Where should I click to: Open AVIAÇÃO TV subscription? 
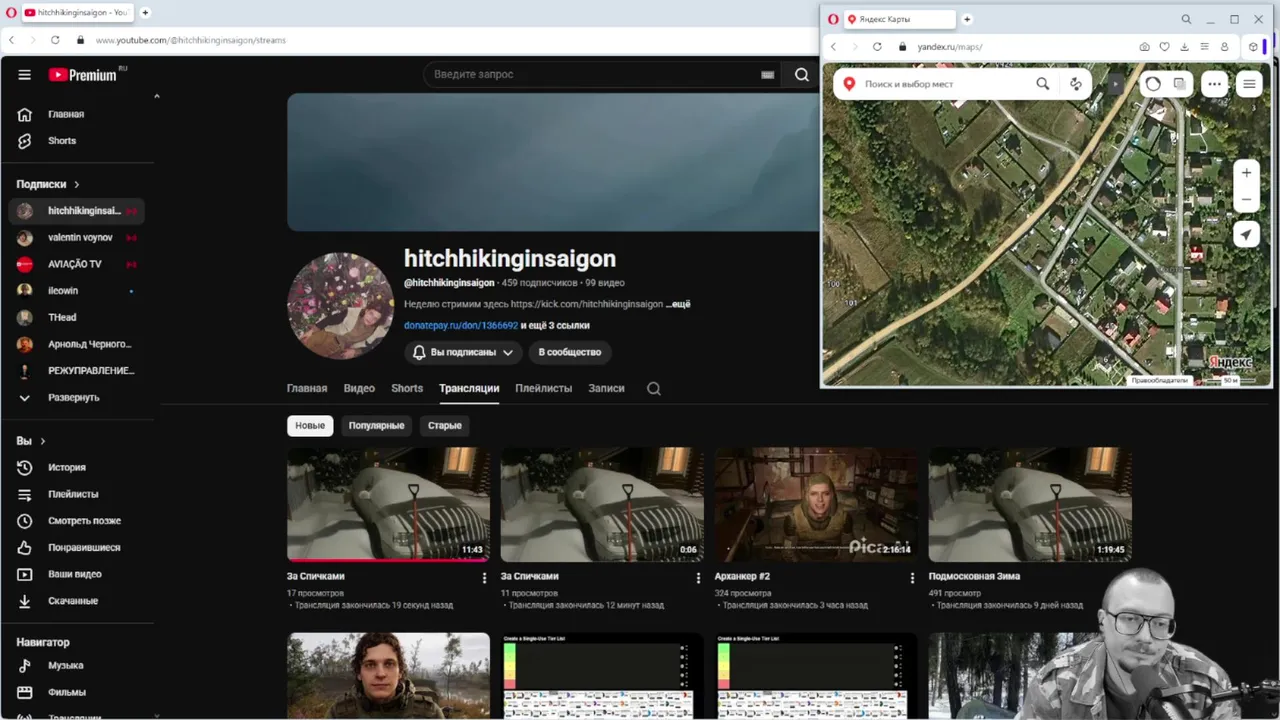77,264
